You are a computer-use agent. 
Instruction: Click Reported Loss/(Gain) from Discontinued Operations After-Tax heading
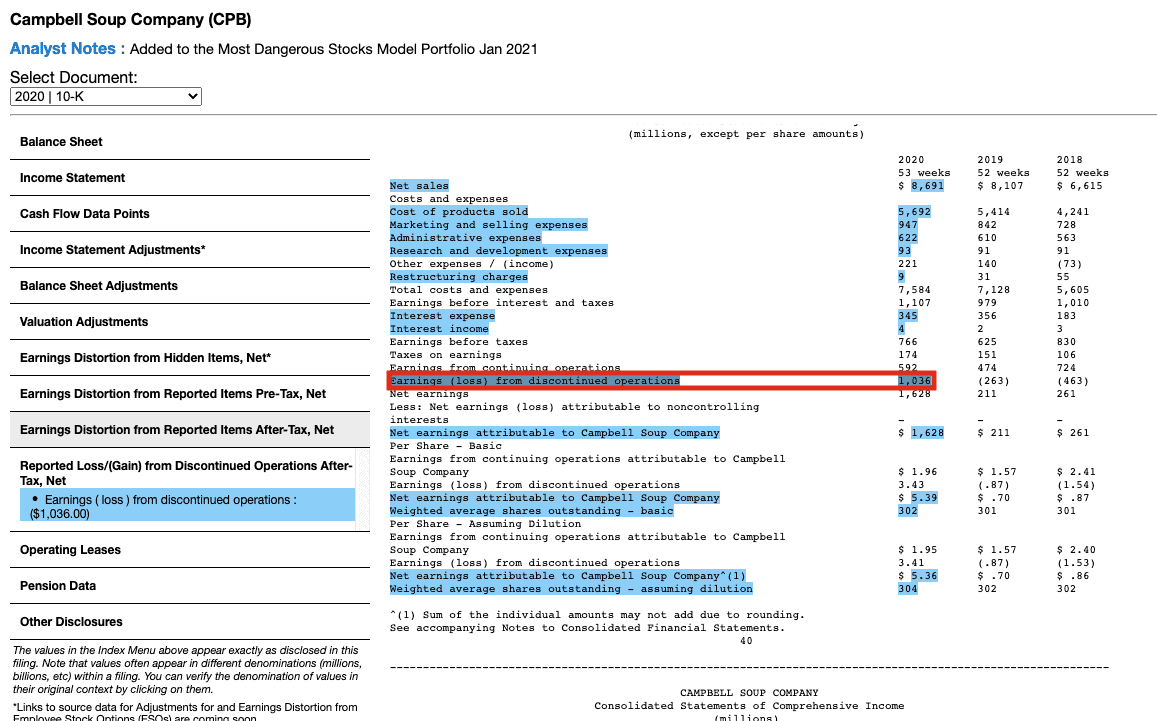(186, 473)
